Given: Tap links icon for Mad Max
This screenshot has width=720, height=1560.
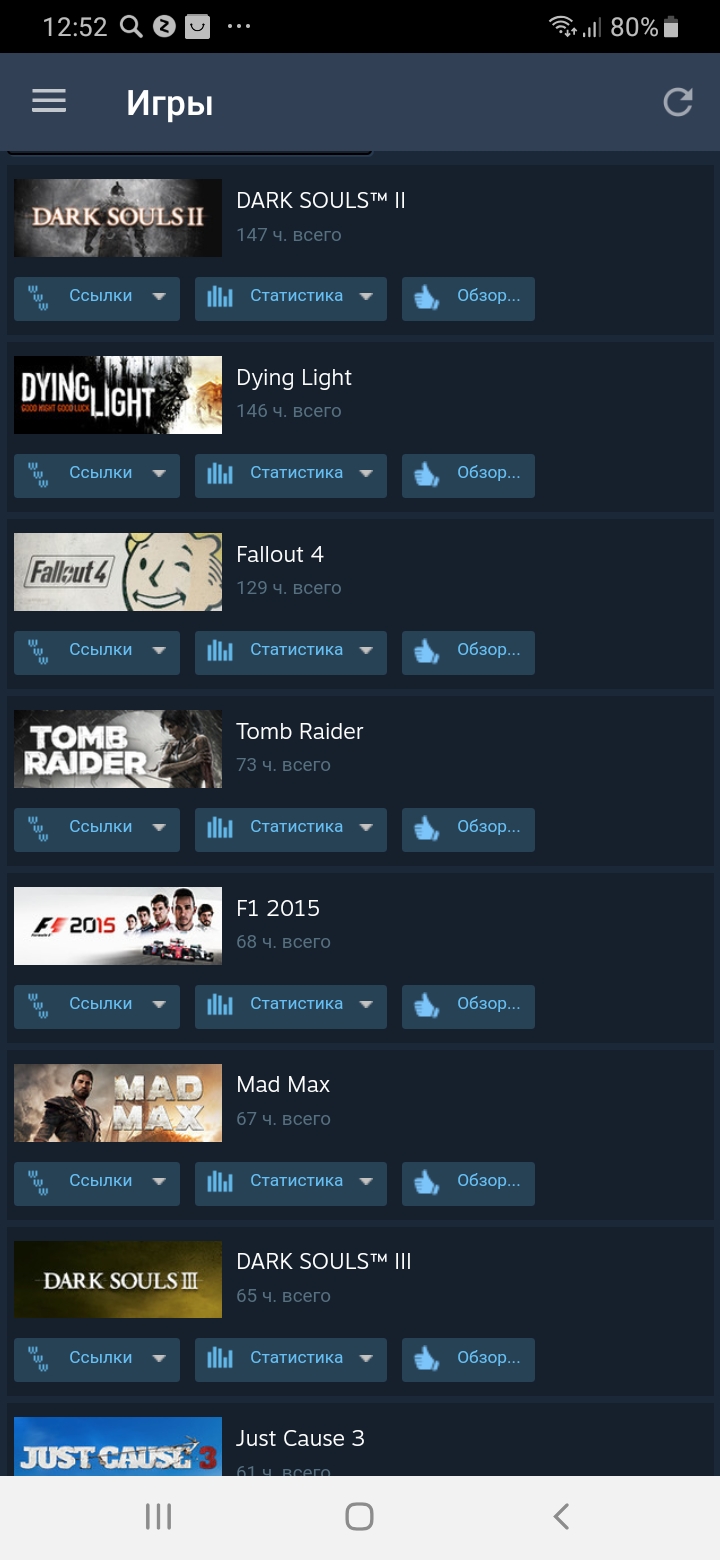Looking at the screenshot, I should (x=38, y=1182).
